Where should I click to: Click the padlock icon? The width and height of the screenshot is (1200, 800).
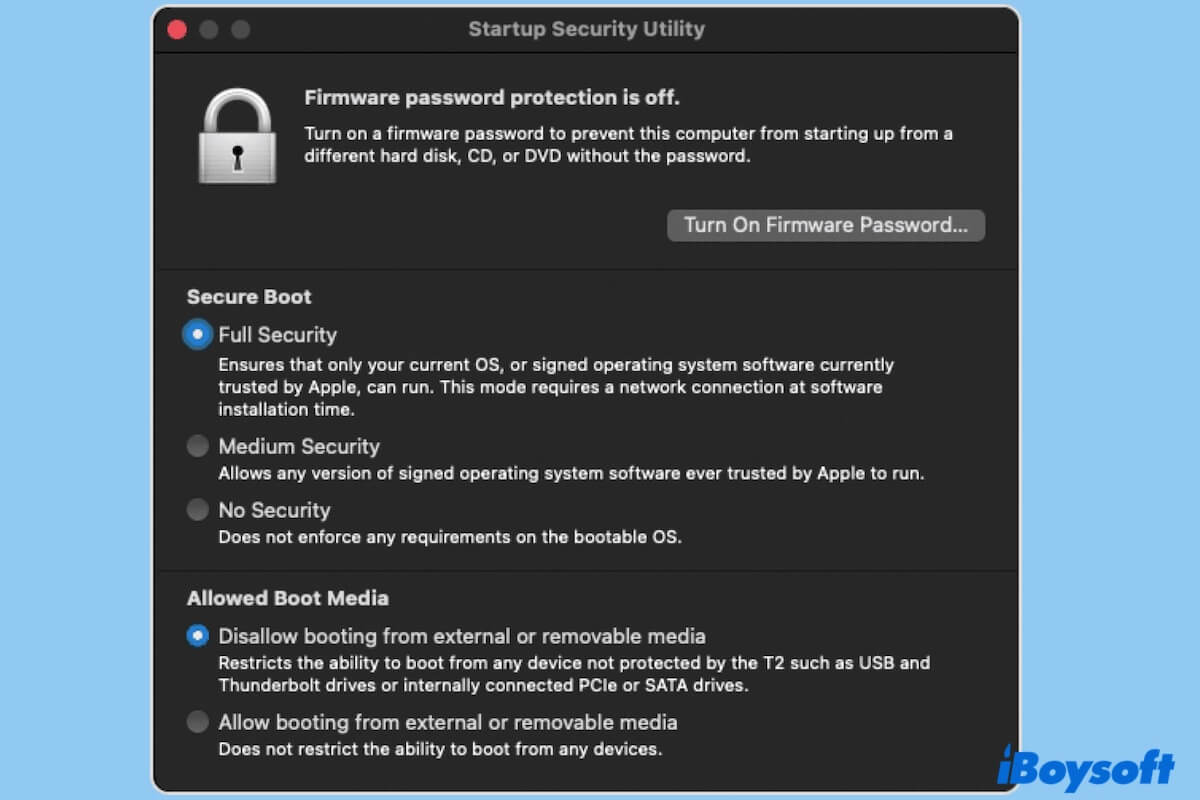point(237,135)
